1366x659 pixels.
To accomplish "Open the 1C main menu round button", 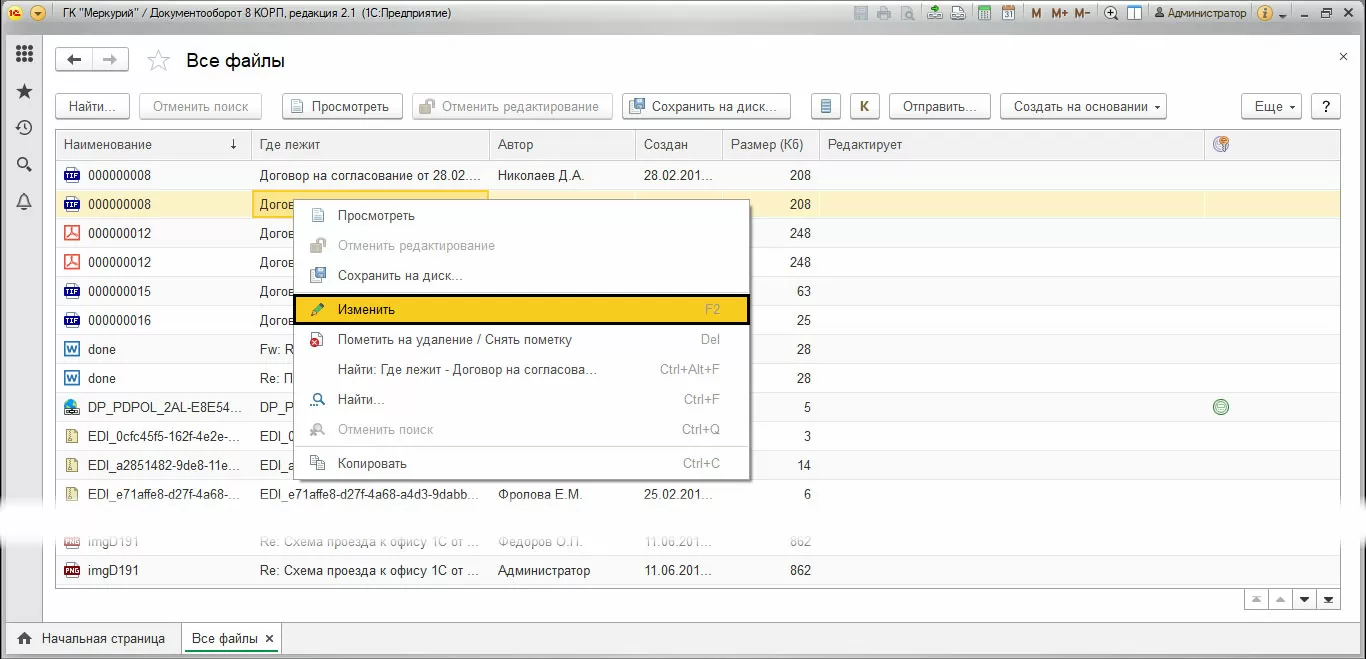I will [38, 13].
